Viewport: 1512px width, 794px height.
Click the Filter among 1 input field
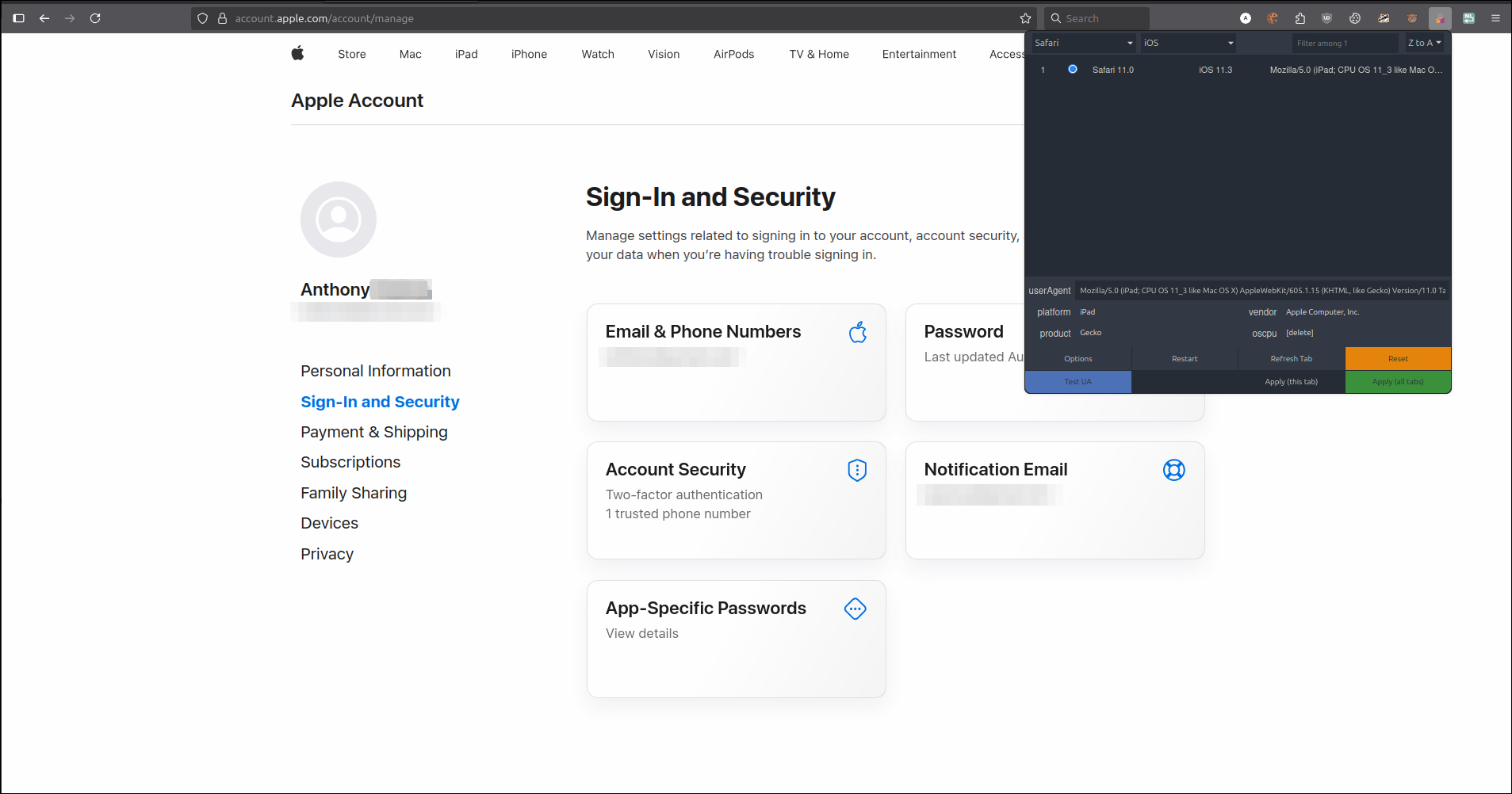pos(1345,43)
